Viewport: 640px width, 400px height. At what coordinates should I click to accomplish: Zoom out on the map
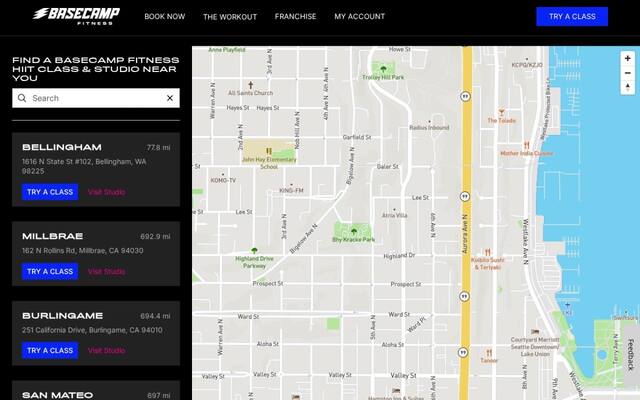pyautogui.click(x=627, y=73)
